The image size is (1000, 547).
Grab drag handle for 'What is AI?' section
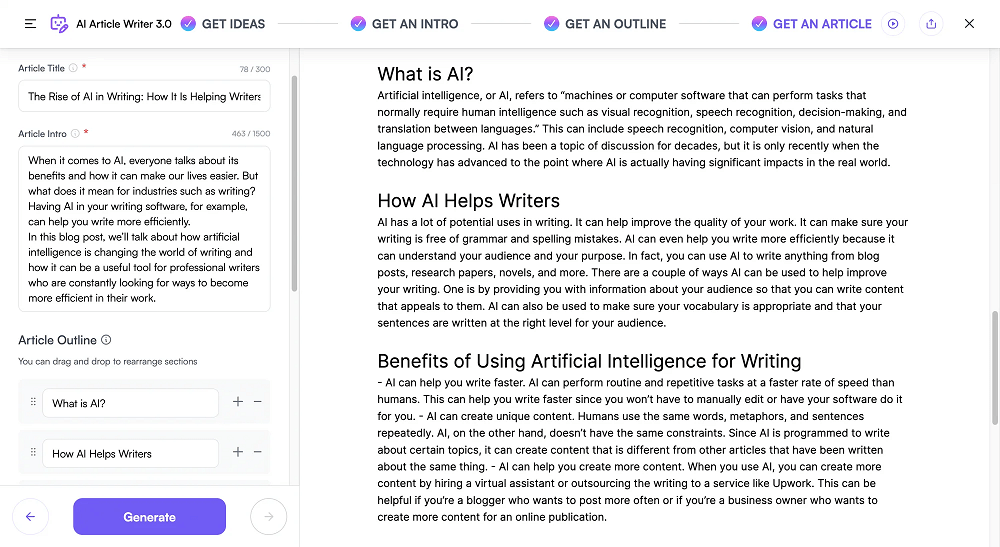click(x=33, y=402)
